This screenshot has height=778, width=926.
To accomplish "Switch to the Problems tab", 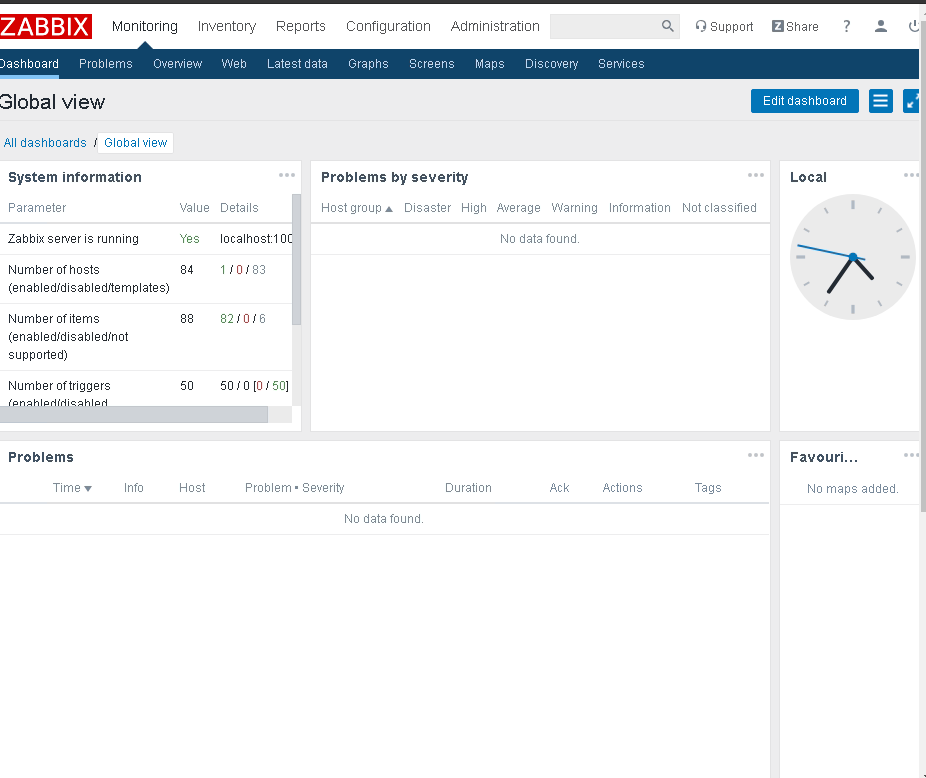I will click(x=106, y=64).
